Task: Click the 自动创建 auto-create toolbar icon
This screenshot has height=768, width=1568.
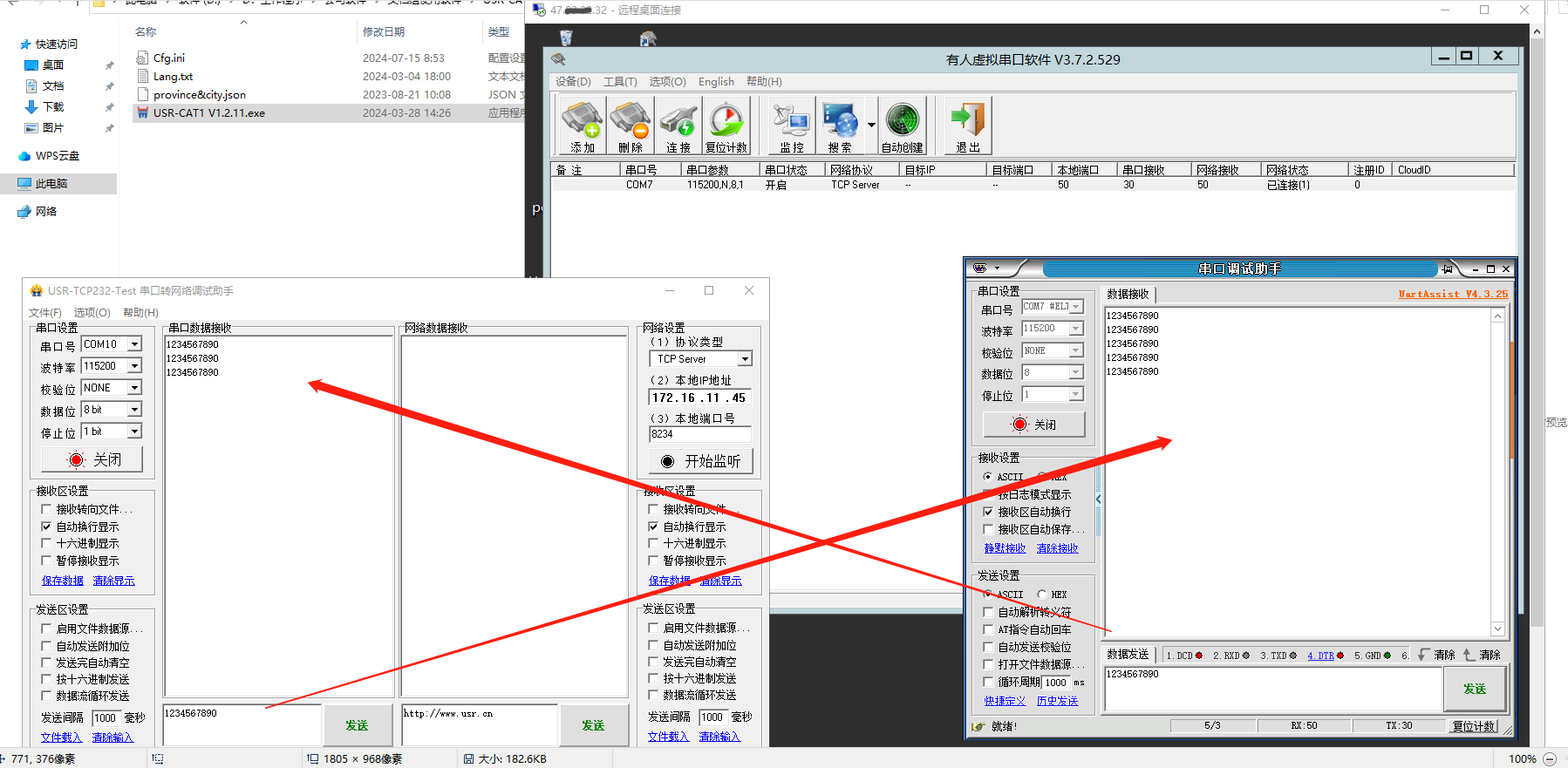Action: point(902,126)
